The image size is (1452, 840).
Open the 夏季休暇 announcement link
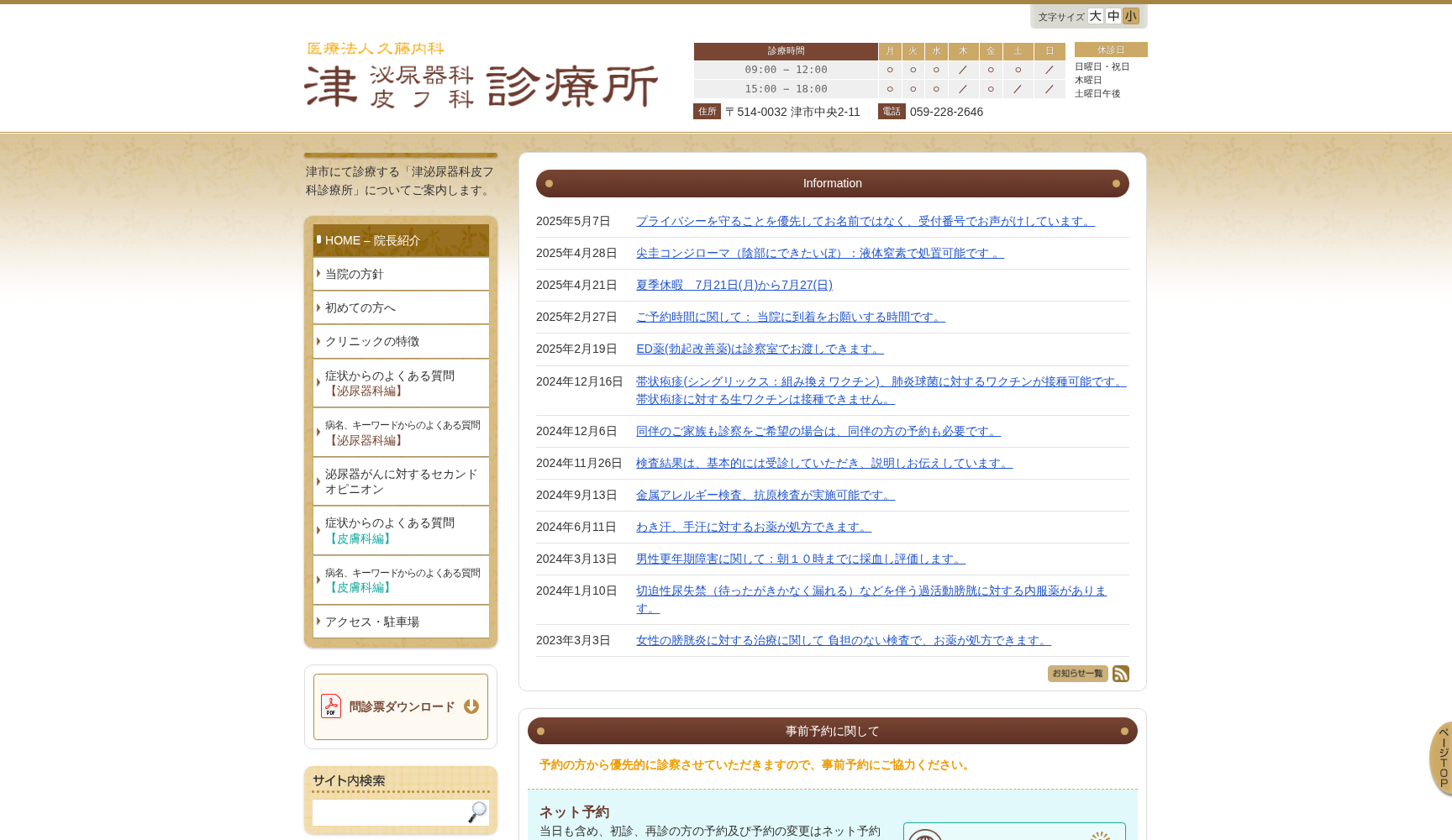(734, 285)
